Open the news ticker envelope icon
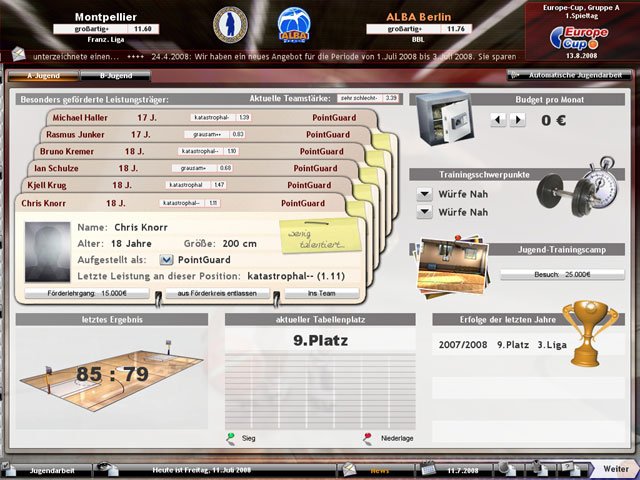Screen dimensions: 640x480 [18, 53]
